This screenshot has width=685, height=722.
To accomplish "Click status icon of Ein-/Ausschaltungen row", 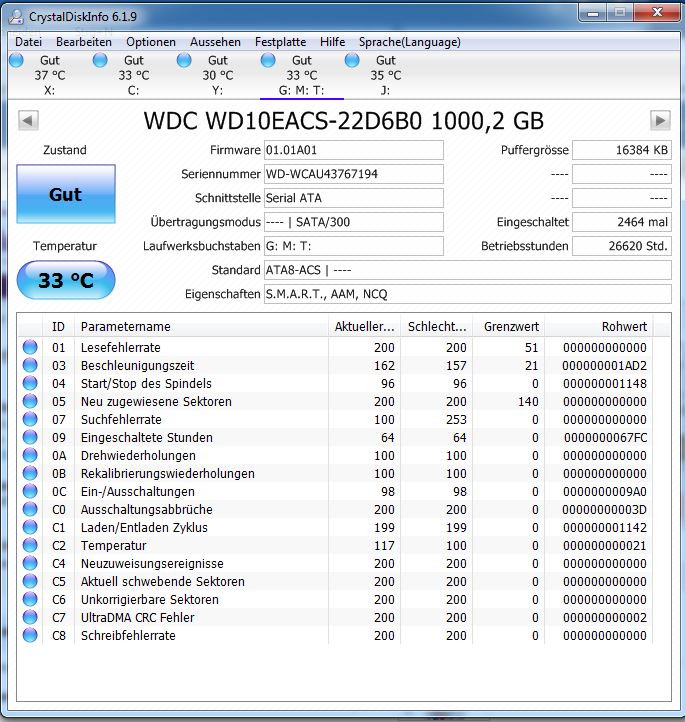I will (x=30, y=491).
